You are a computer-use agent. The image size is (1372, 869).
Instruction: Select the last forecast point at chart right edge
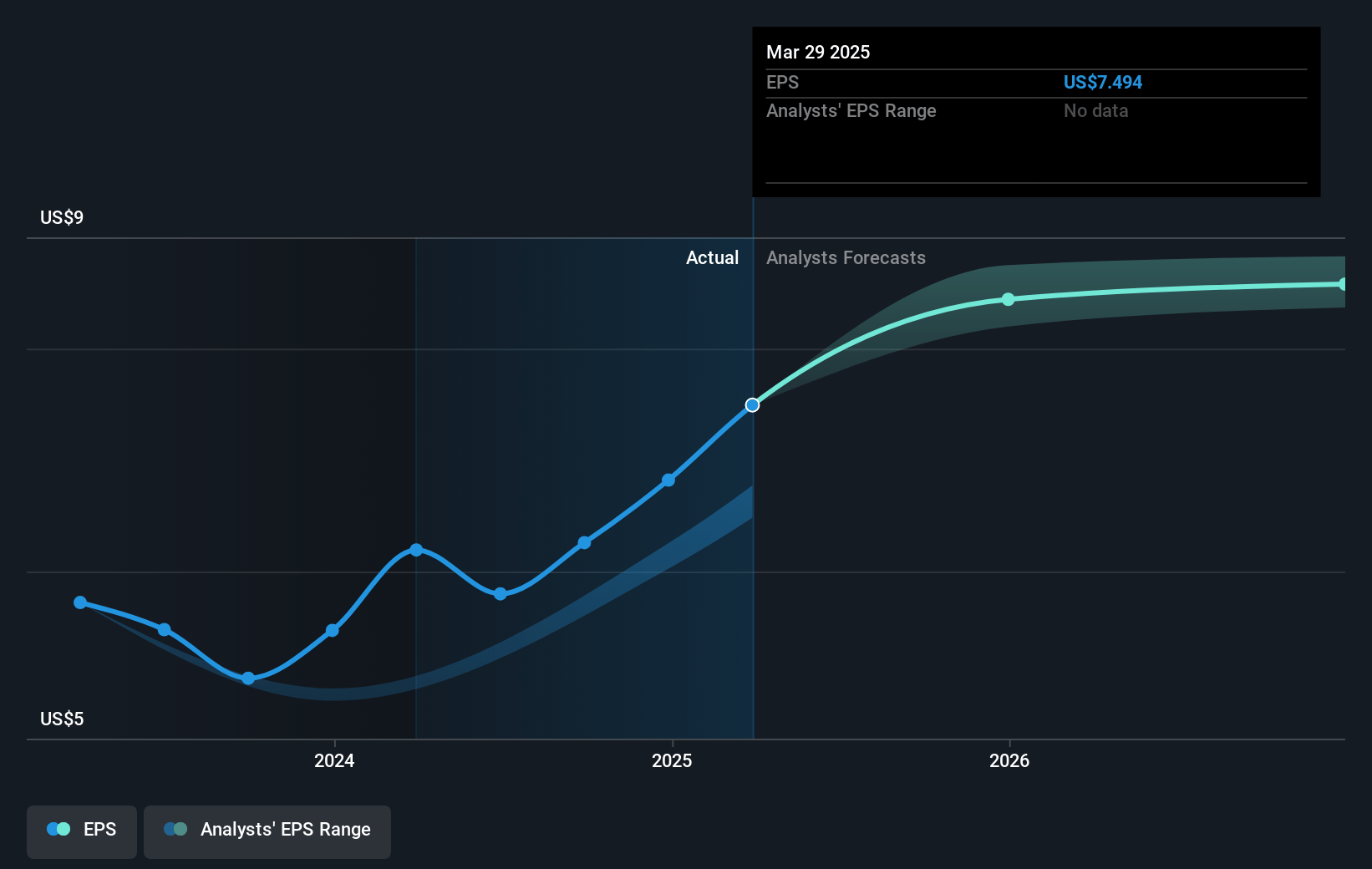(x=1343, y=284)
